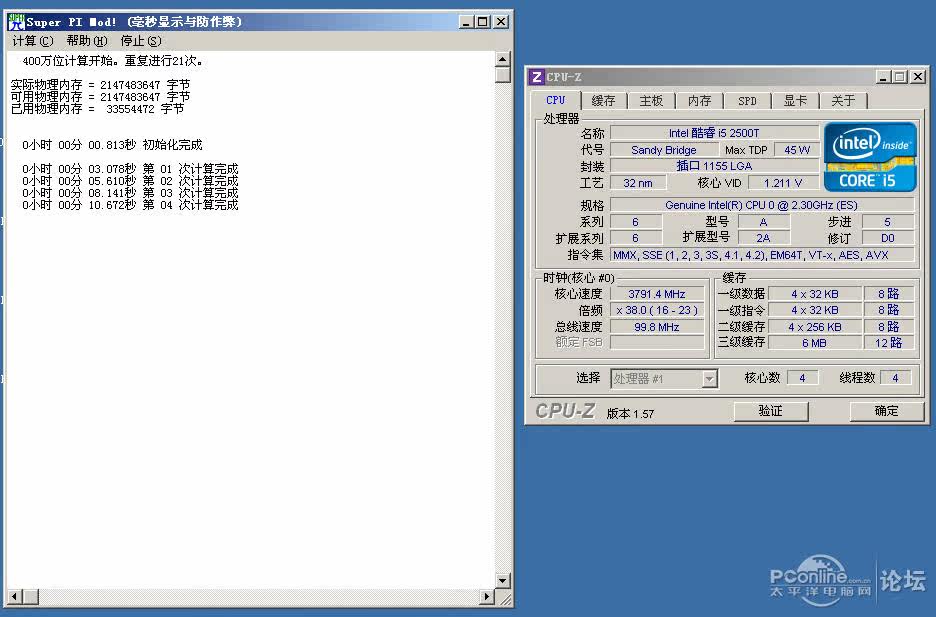Click the instruction set field with MMX, SSE
The height and width of the screenshot is (617, 936).
762,255
